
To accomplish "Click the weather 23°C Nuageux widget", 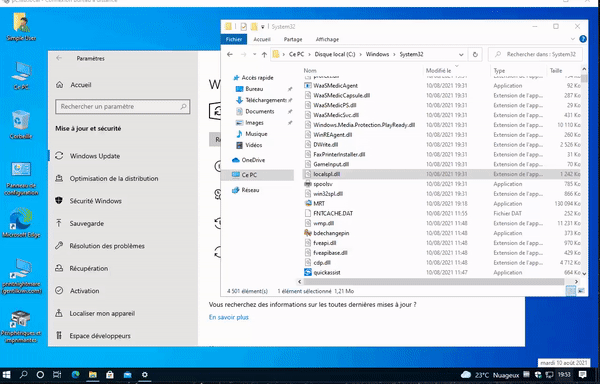I will pos(490,375).
